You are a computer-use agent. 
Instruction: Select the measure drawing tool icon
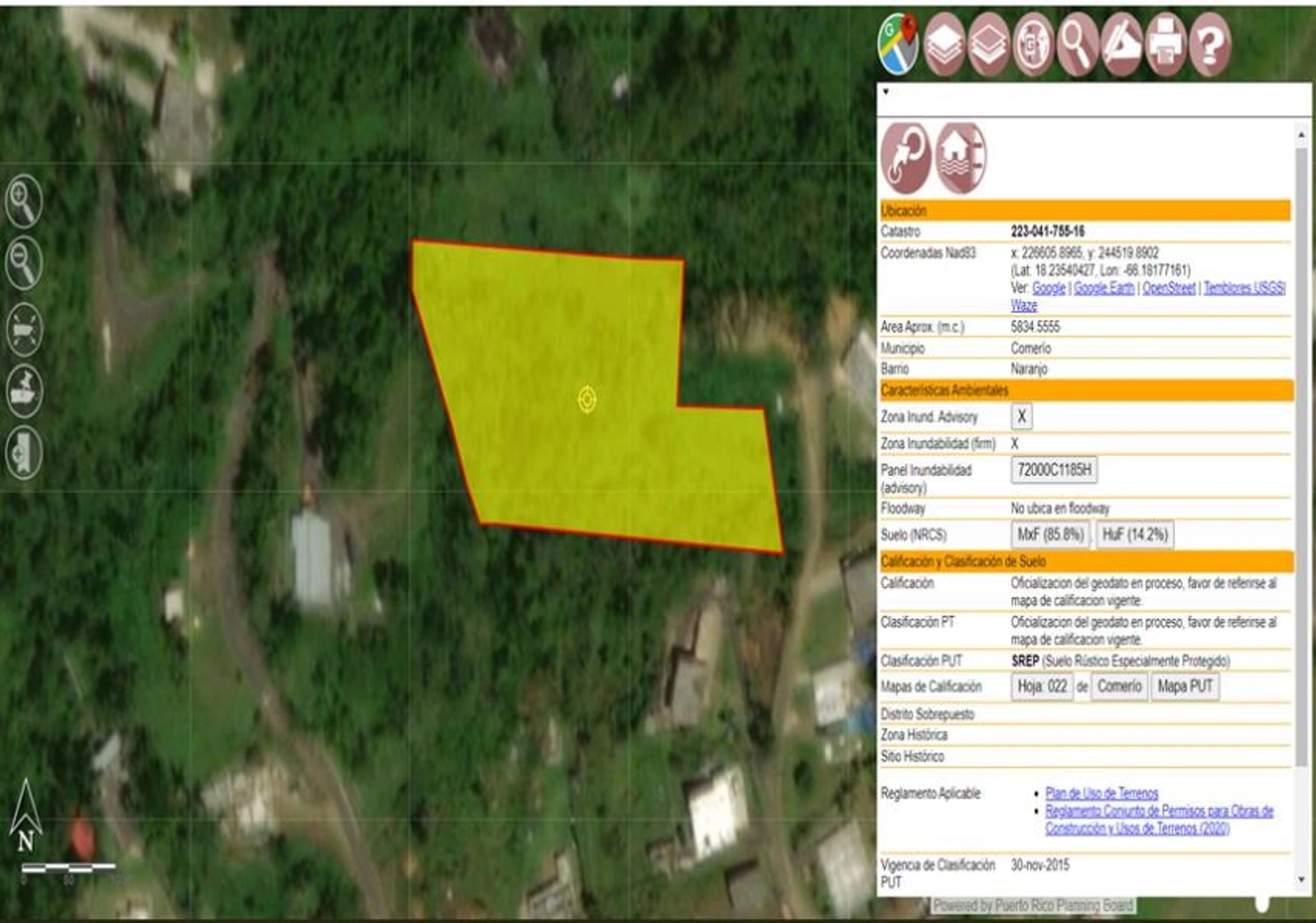pyautogui.click(x=1121, y=45)
